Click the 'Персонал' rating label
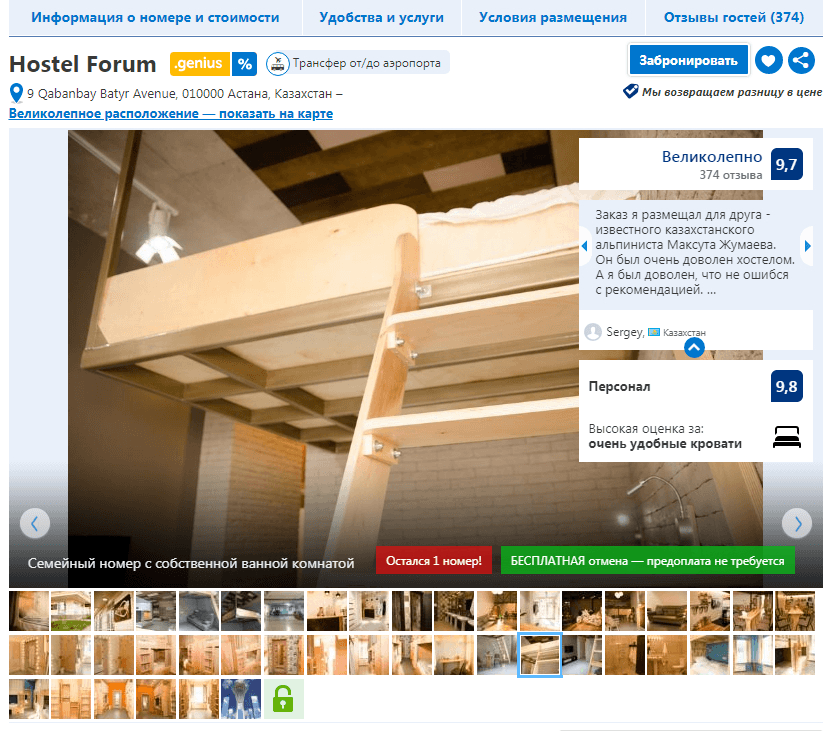Image resolution: width=837 pixels, height=731 pixels. (x=619, y=386)
